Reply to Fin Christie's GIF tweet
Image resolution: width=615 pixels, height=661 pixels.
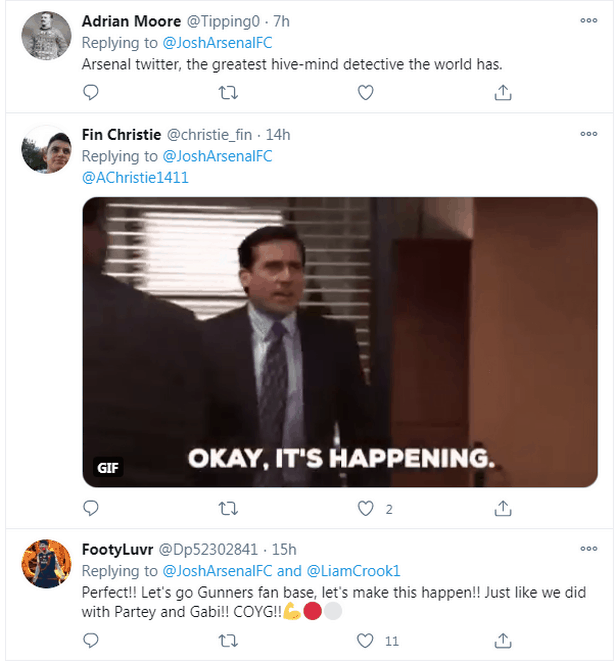(x=91, y=508)
